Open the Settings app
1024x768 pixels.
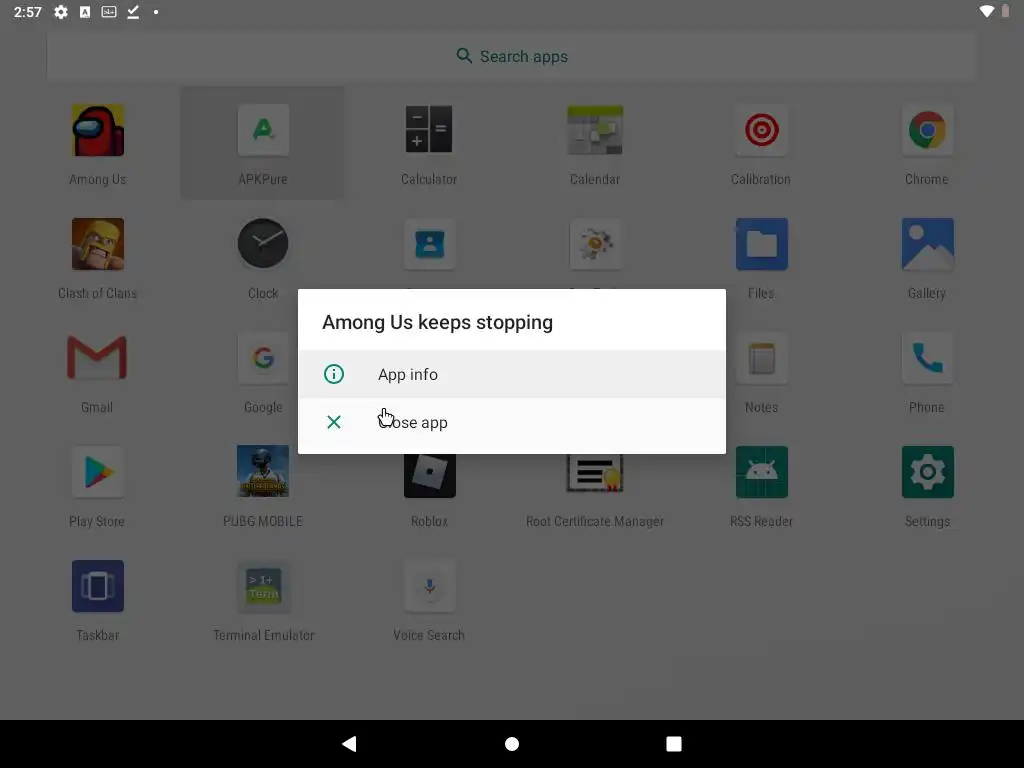click(927, 472)
